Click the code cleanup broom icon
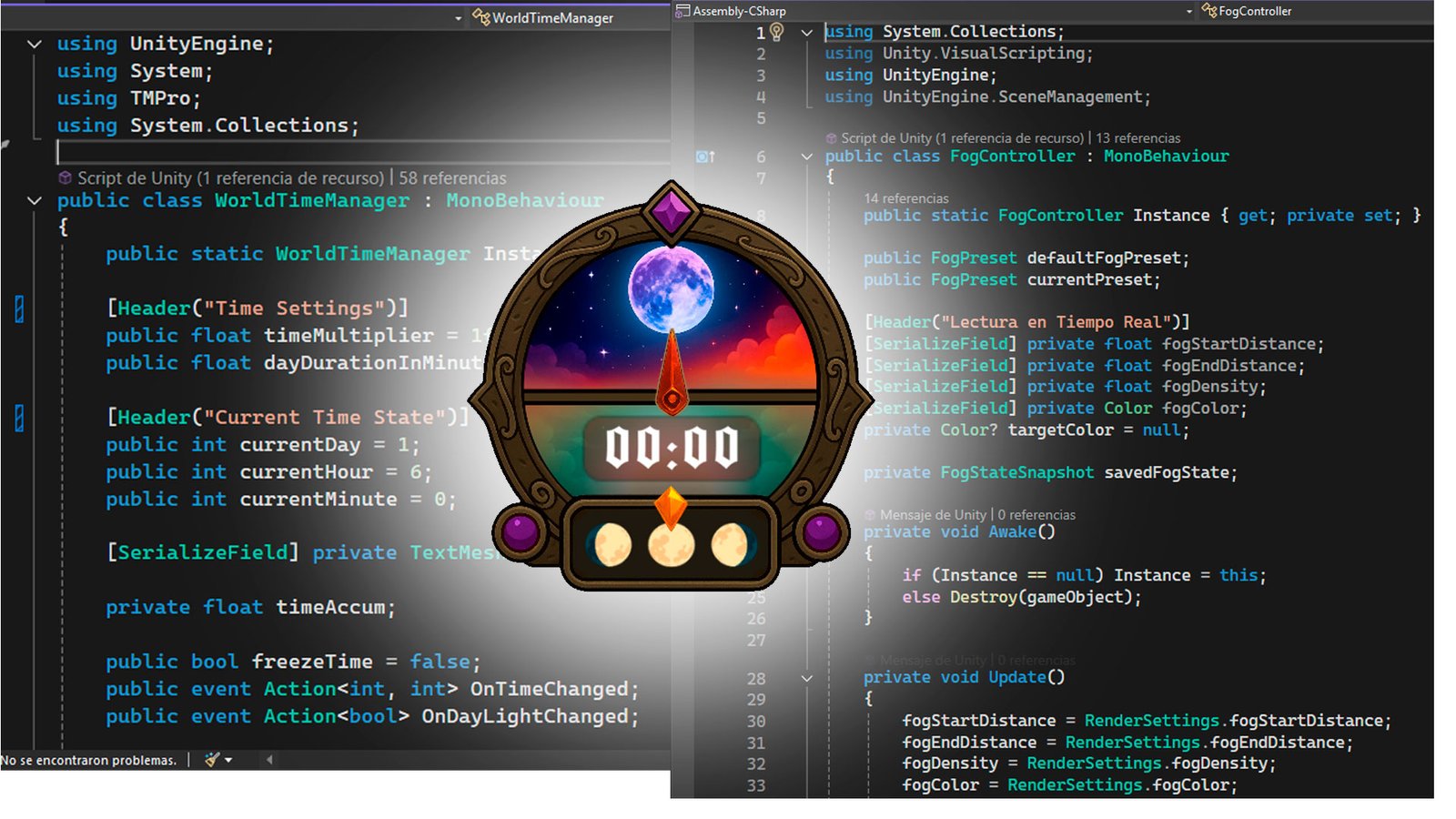Screen dimensions: 1456x819 [x=212, y=760]
